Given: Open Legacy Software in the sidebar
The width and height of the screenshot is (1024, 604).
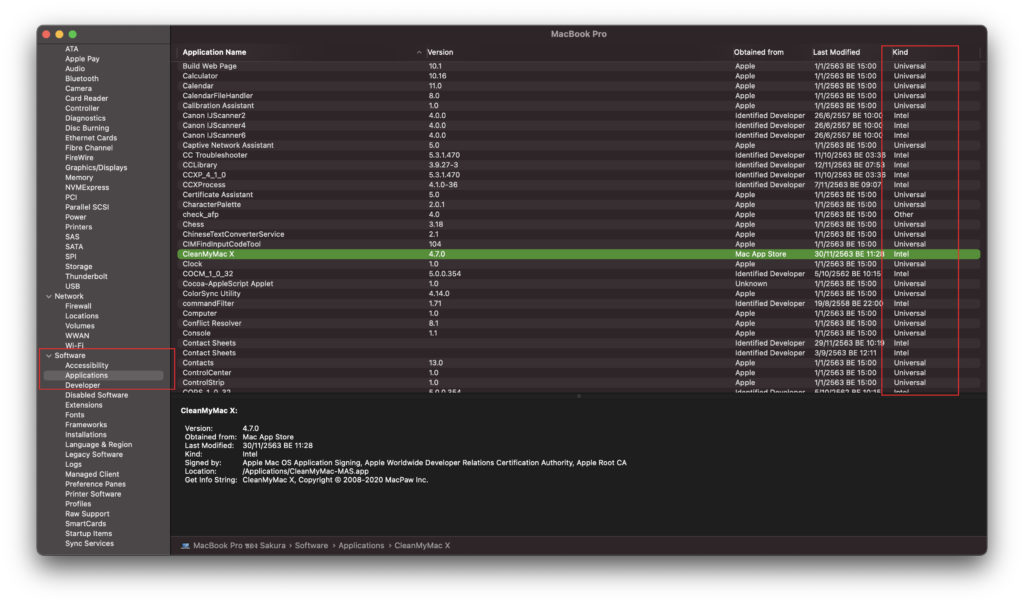Looking at the screenshot, I should [x=94, y=455].
